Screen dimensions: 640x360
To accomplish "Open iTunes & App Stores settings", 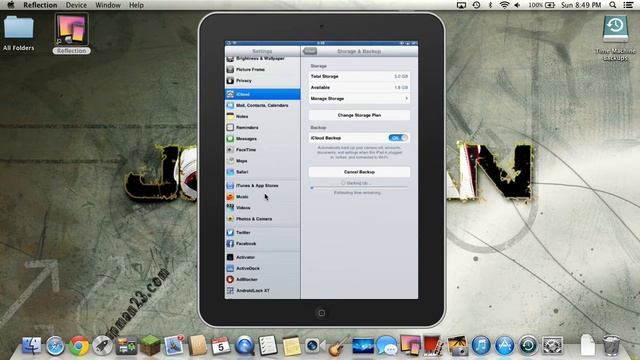I will tap(262, 185).
